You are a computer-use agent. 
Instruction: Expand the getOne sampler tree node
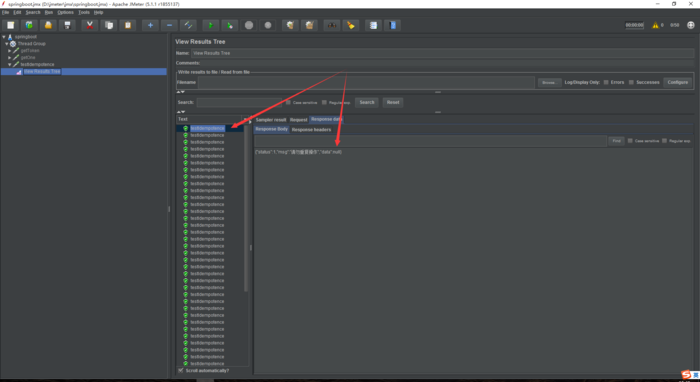point(9,58)
